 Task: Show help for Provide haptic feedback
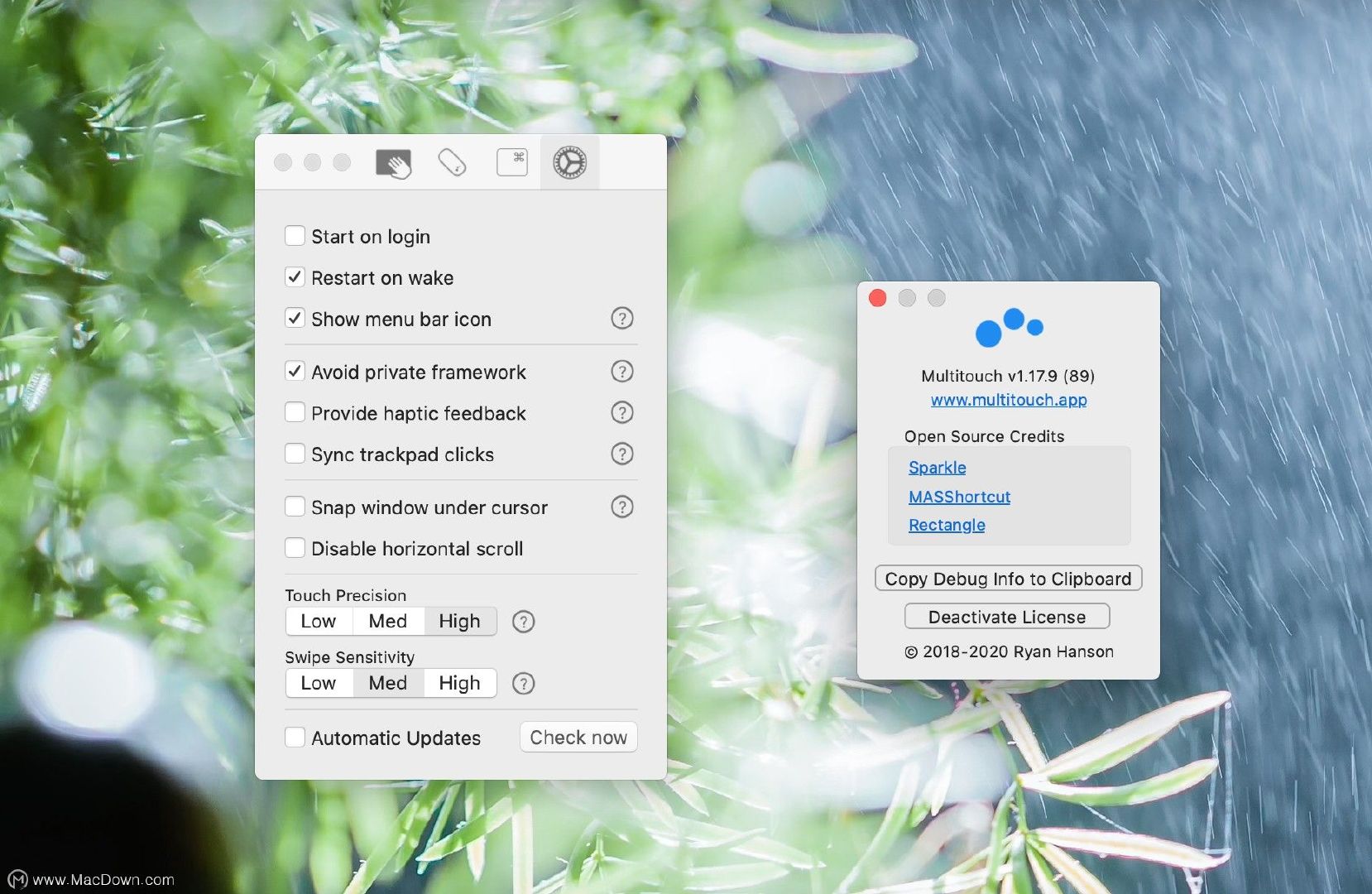coord(622,412)
